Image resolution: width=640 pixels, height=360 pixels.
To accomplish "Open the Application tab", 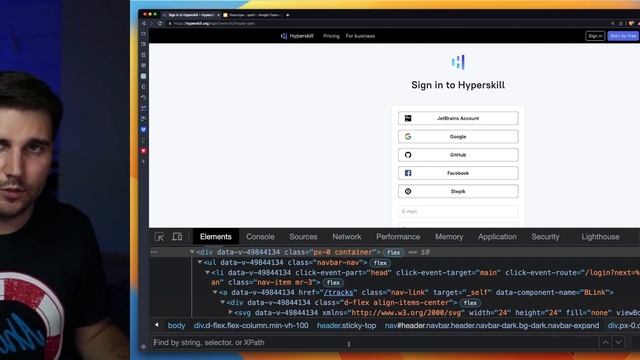I will (497, 237).
